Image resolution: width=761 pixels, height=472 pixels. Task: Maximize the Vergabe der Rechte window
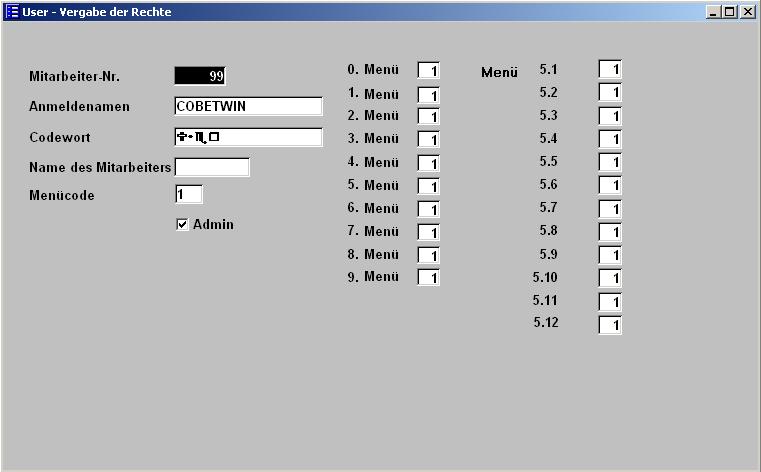[730, 12]
